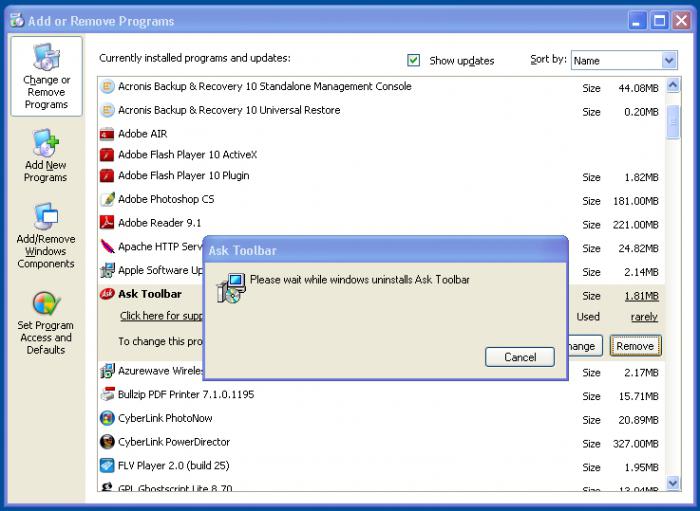Click the CyberLink PowerDirector icon
The height and width of the screenshot is (511, 700).
coord(107,442)
